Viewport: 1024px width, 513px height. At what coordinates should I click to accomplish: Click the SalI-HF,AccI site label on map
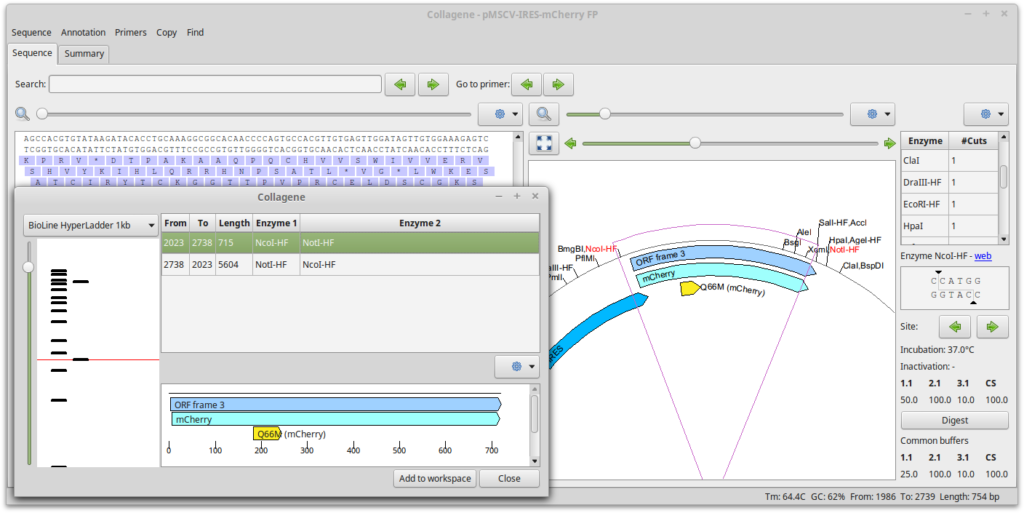tap(842, 223)
